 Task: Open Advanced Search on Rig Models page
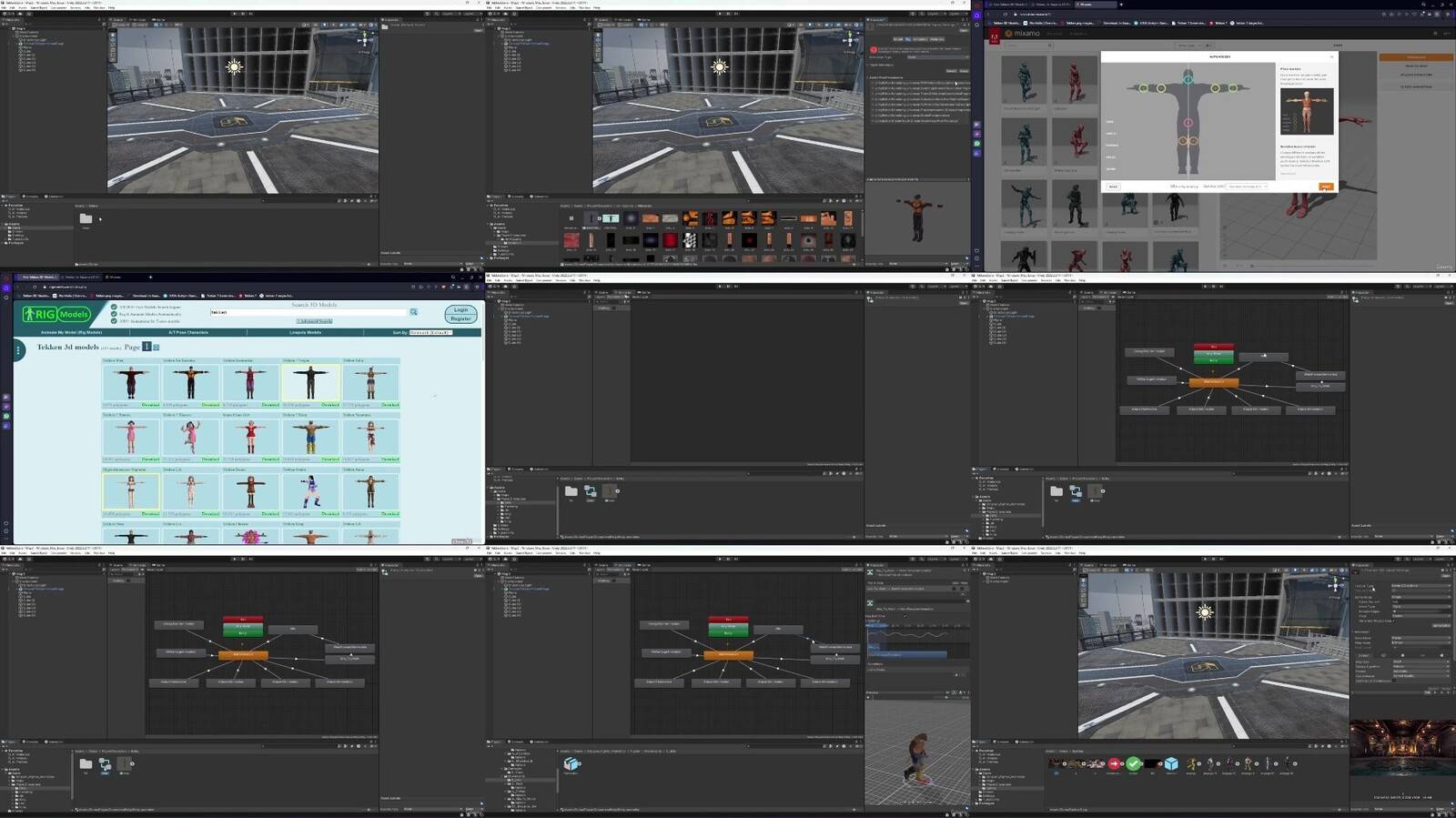pyautogui.click(x=315, y=321)
